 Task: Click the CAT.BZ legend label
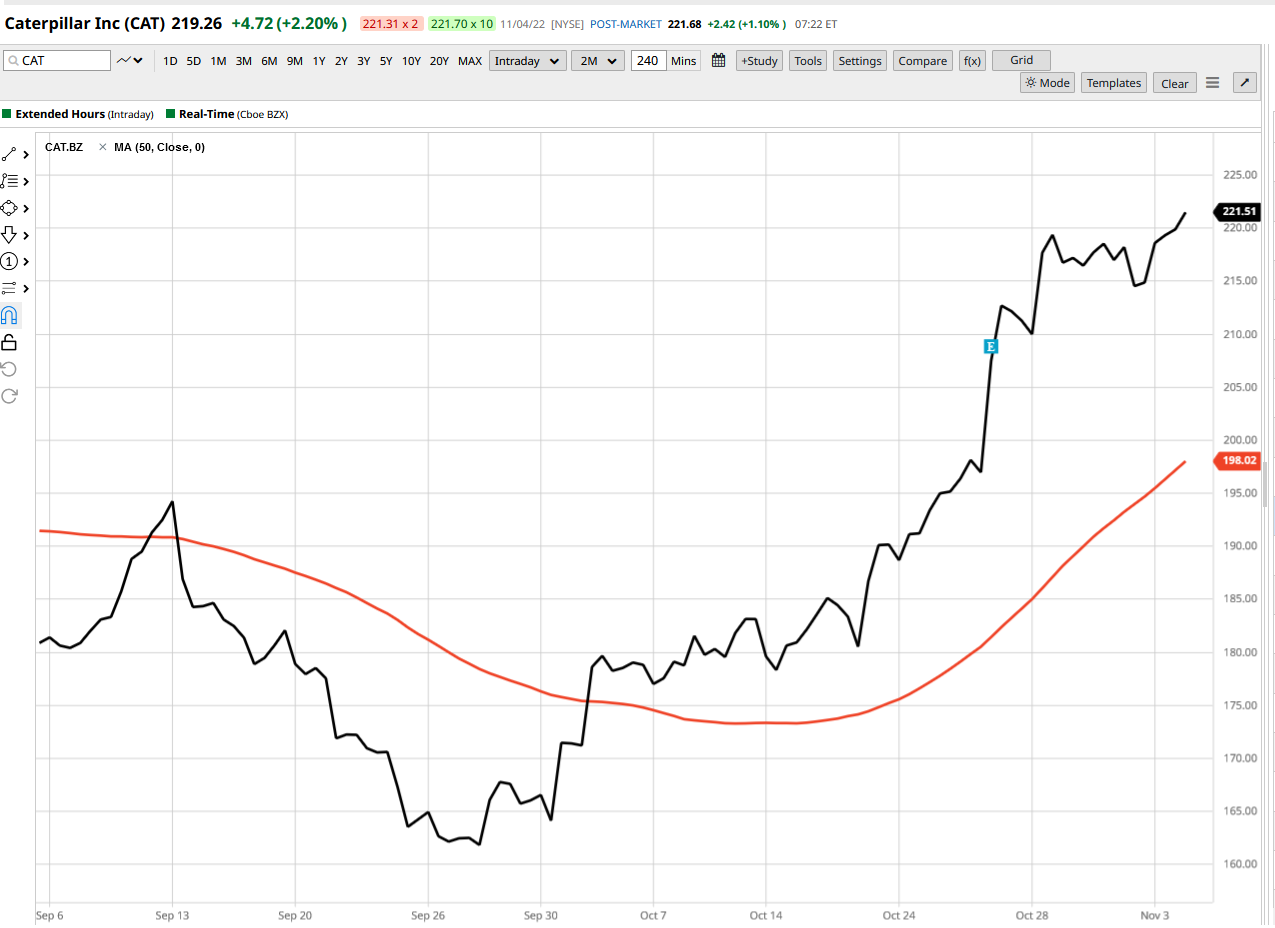pyautogui.click(x=64, y=147)
